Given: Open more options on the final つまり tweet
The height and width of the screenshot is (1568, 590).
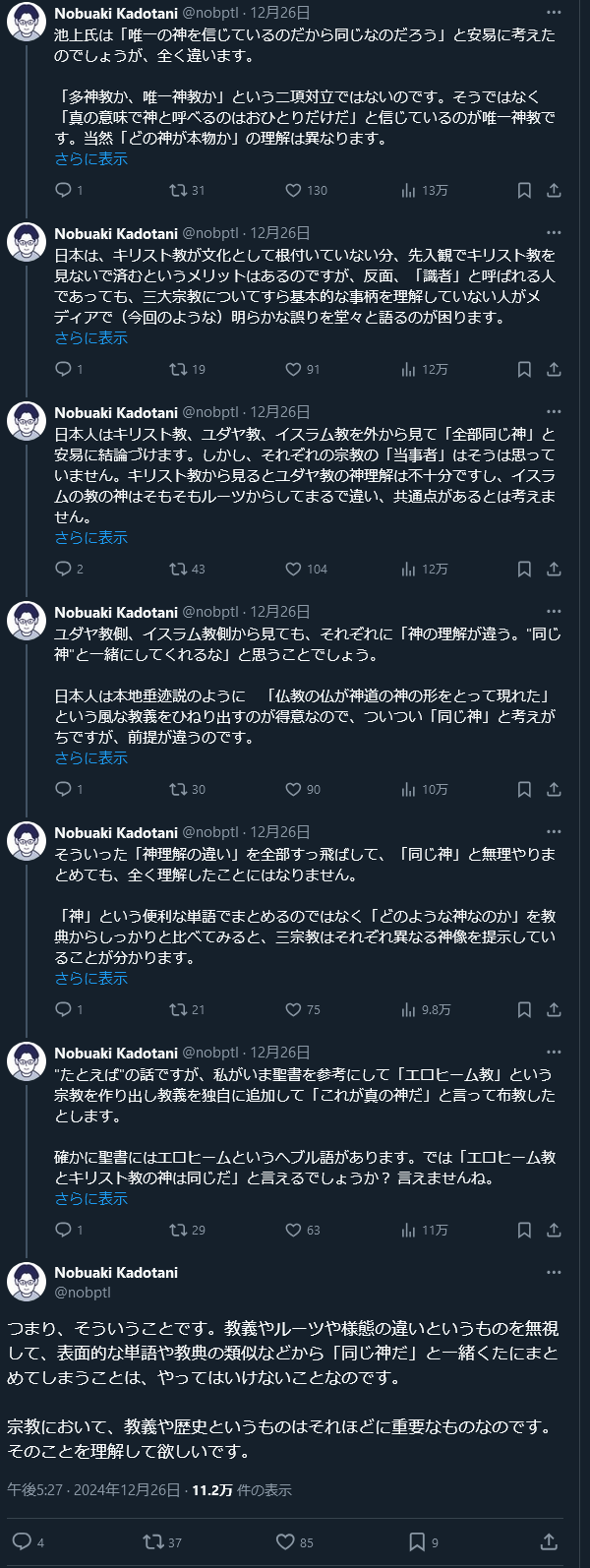Looking at the screenshot, I should (x=554, y=1272).
